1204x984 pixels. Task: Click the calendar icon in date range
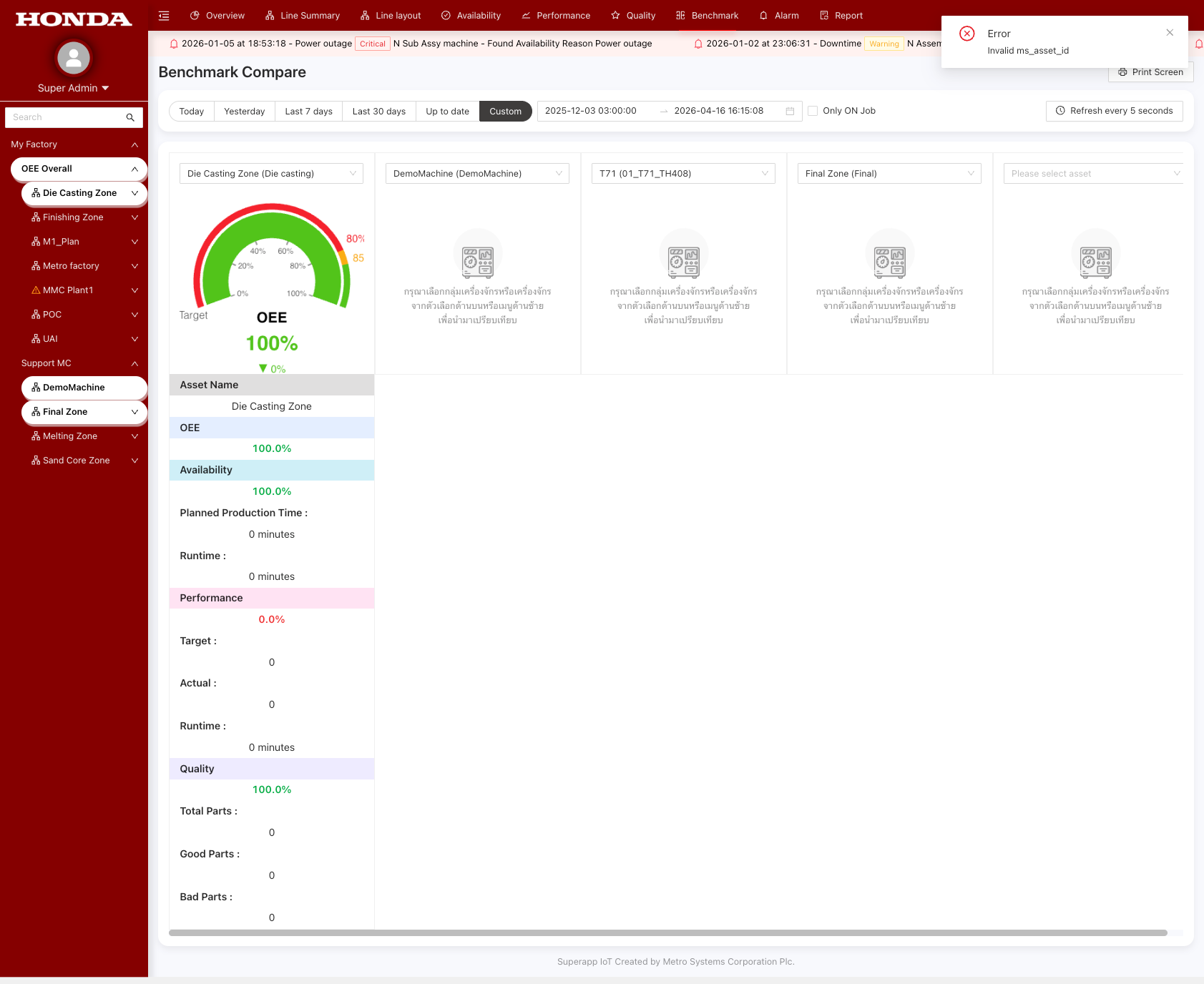coord(790,111)
